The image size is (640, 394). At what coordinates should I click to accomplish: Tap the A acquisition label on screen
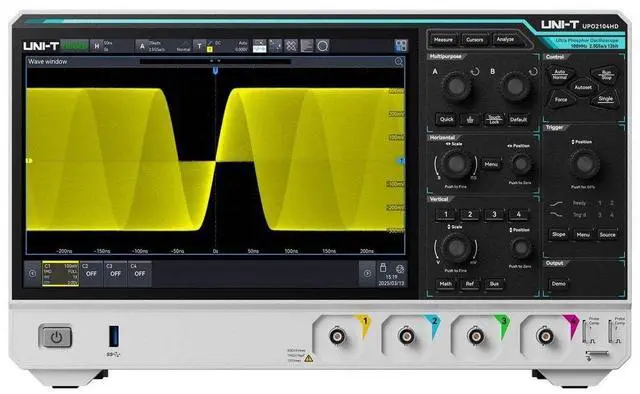pyautogui.click(x=142, y=46)
